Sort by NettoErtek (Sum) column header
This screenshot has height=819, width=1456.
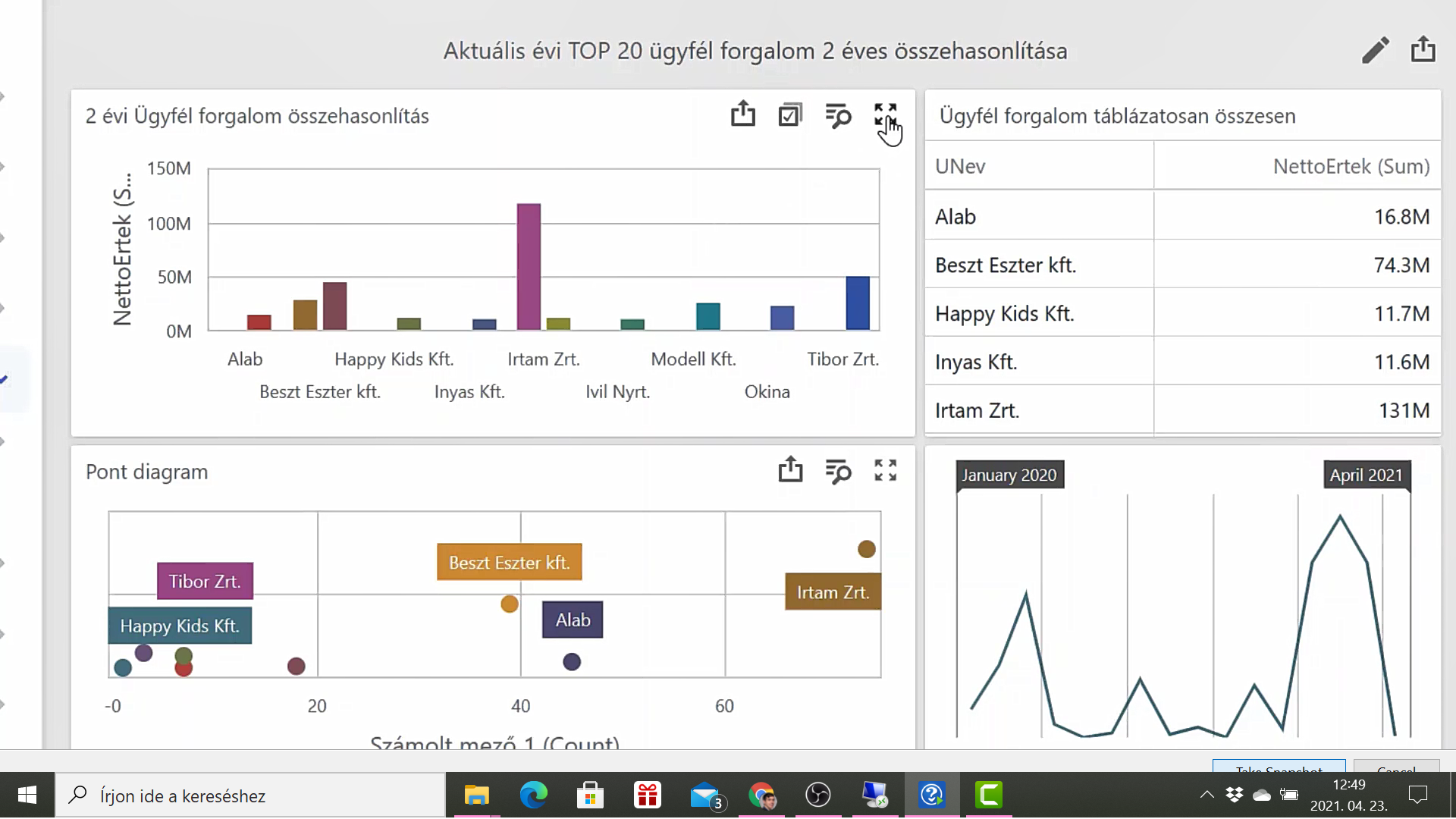pyautogui.click(x=1351, y=166)
